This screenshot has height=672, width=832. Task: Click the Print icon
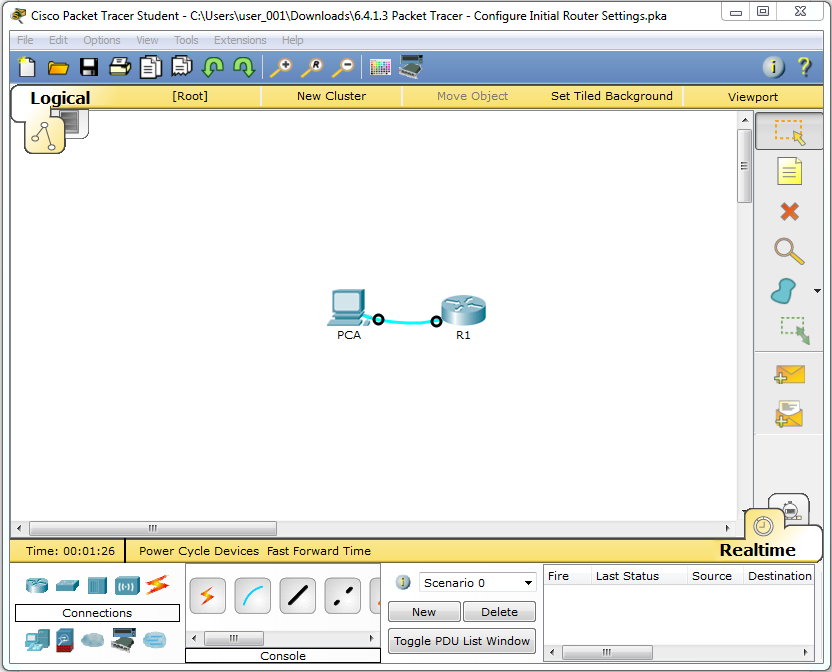(120, 67)
